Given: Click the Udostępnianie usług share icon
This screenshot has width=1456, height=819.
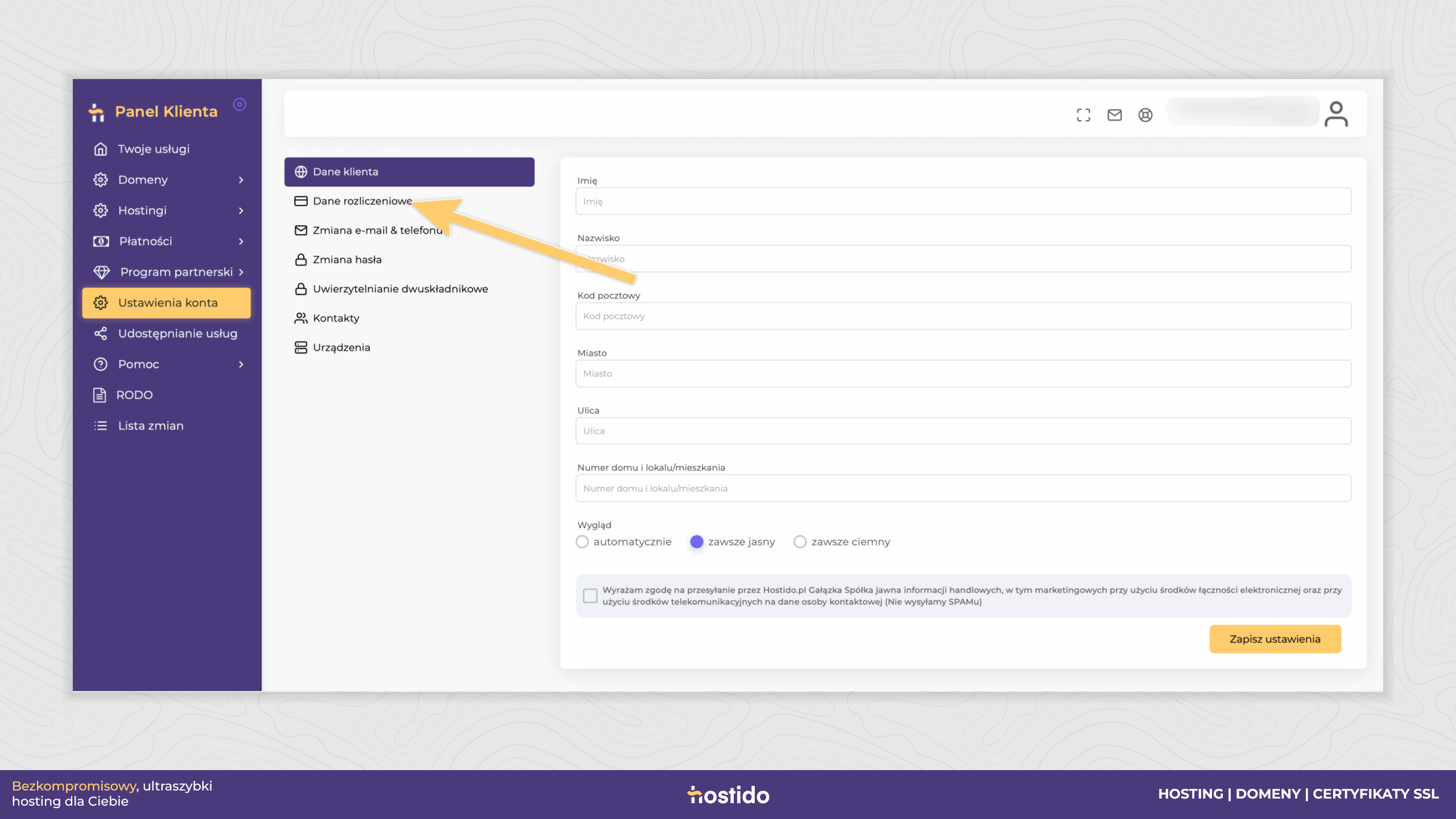Looking at the screenshot, I should [101, 333].
